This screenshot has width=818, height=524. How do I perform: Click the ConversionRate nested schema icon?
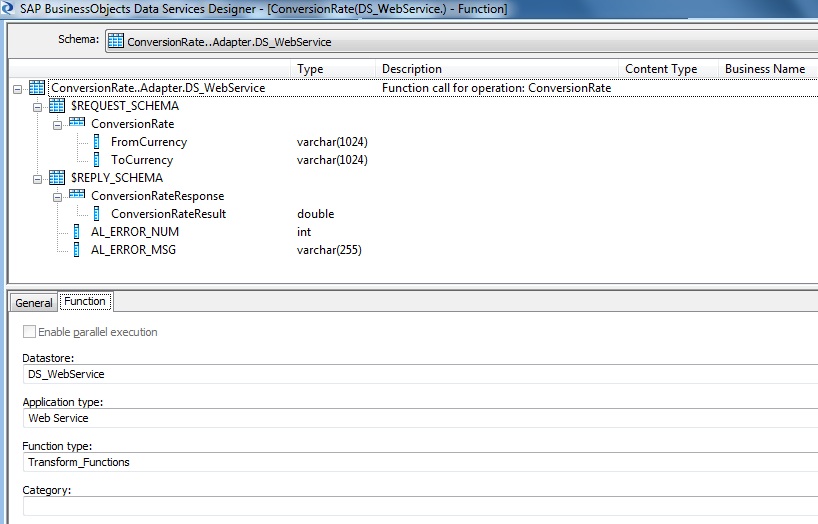coord(77,123)
